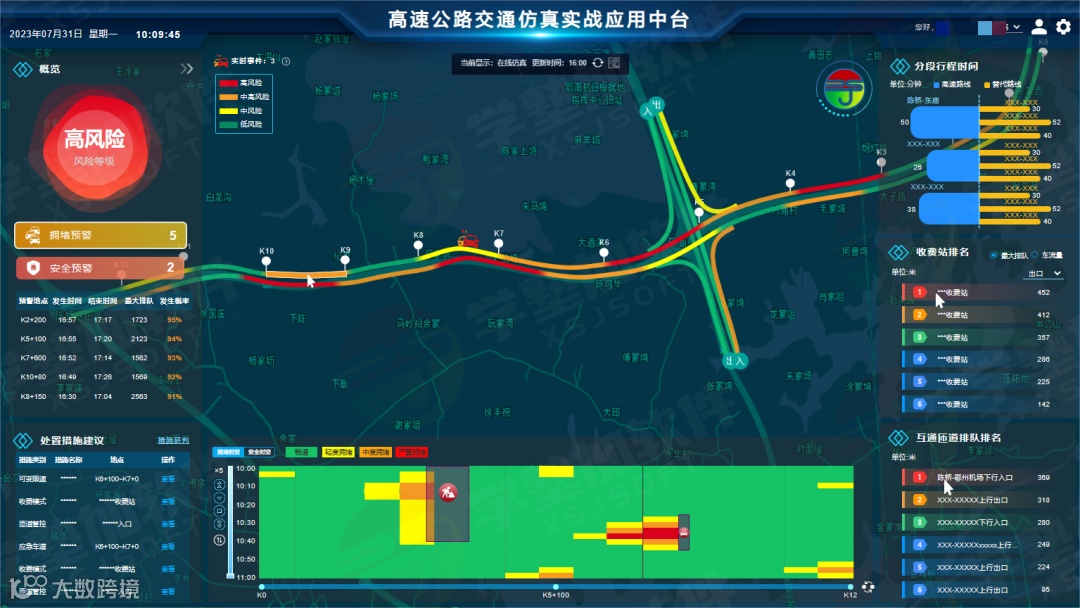
Task: Click the 高风险 red legend swatch
Action: click(x=228, y=83)
